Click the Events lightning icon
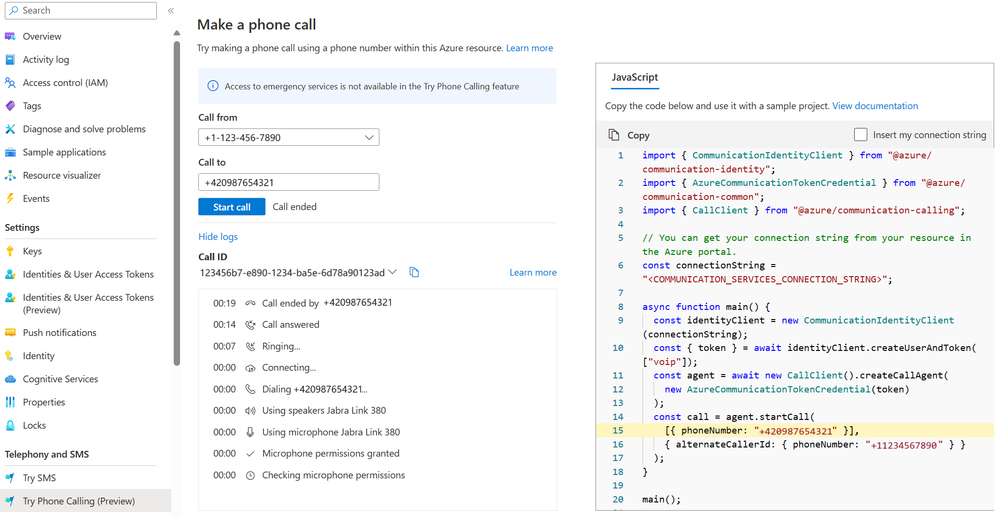Image resolution: width=999 pixels, height=518 pixels. click(10, 198)
